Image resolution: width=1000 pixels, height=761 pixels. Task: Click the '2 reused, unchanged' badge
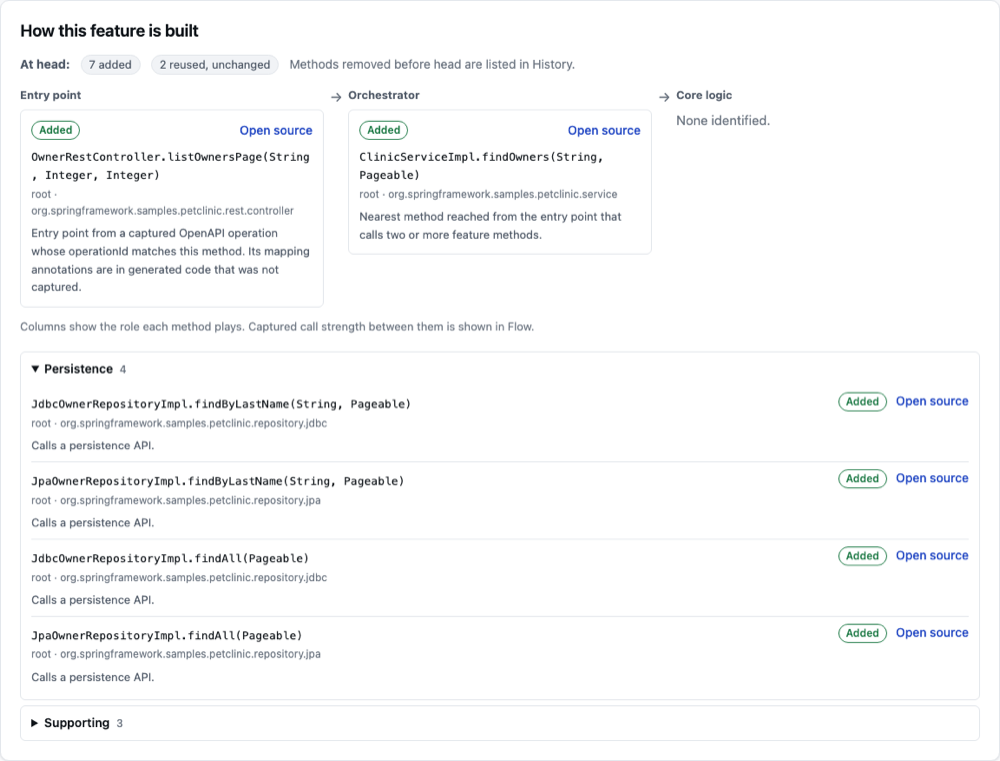coord(215,64)
